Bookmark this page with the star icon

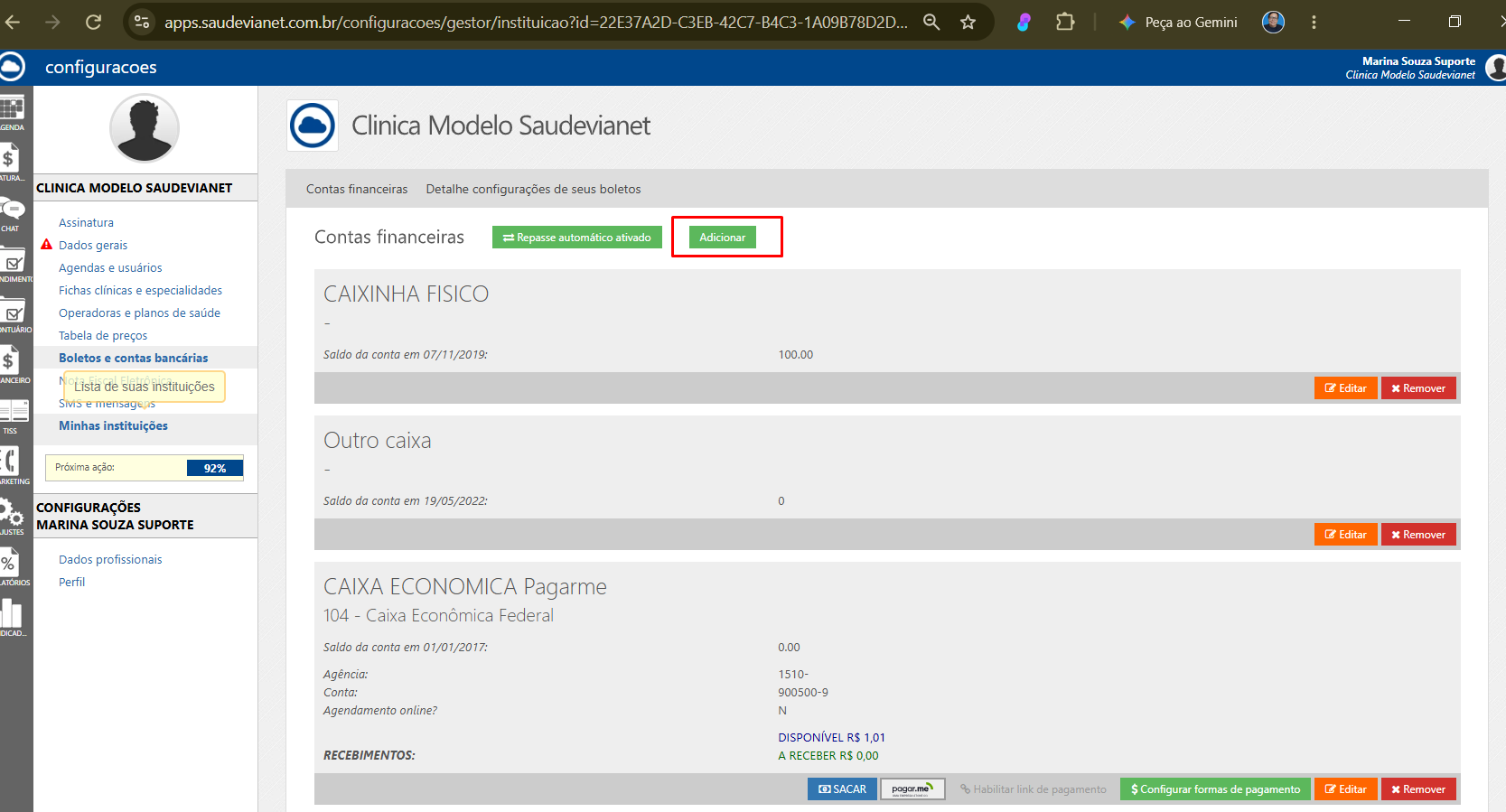point(968,22)
